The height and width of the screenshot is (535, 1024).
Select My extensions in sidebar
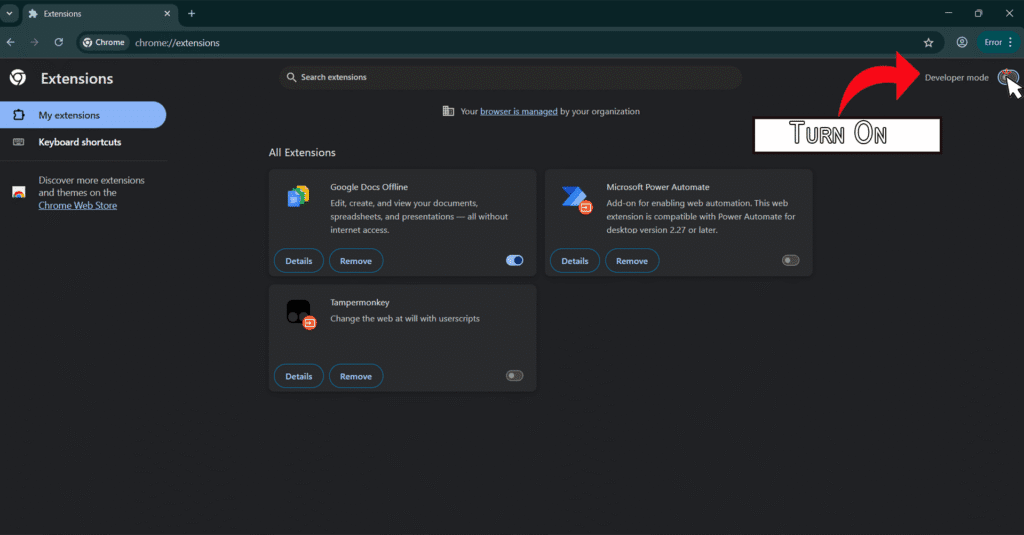[x=83, y=115]
